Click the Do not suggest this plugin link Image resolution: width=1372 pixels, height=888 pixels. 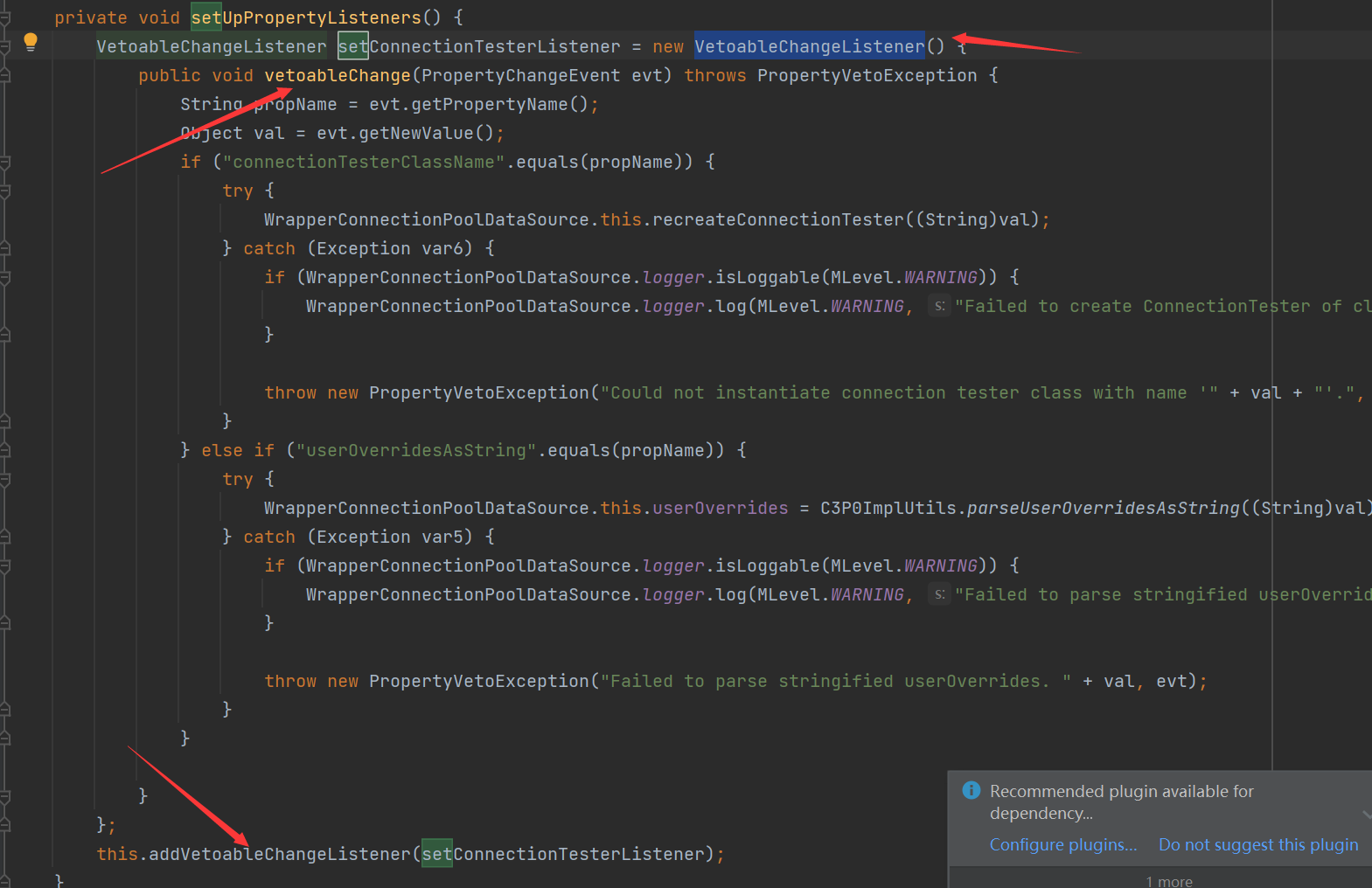click(x=1258, y=844)
